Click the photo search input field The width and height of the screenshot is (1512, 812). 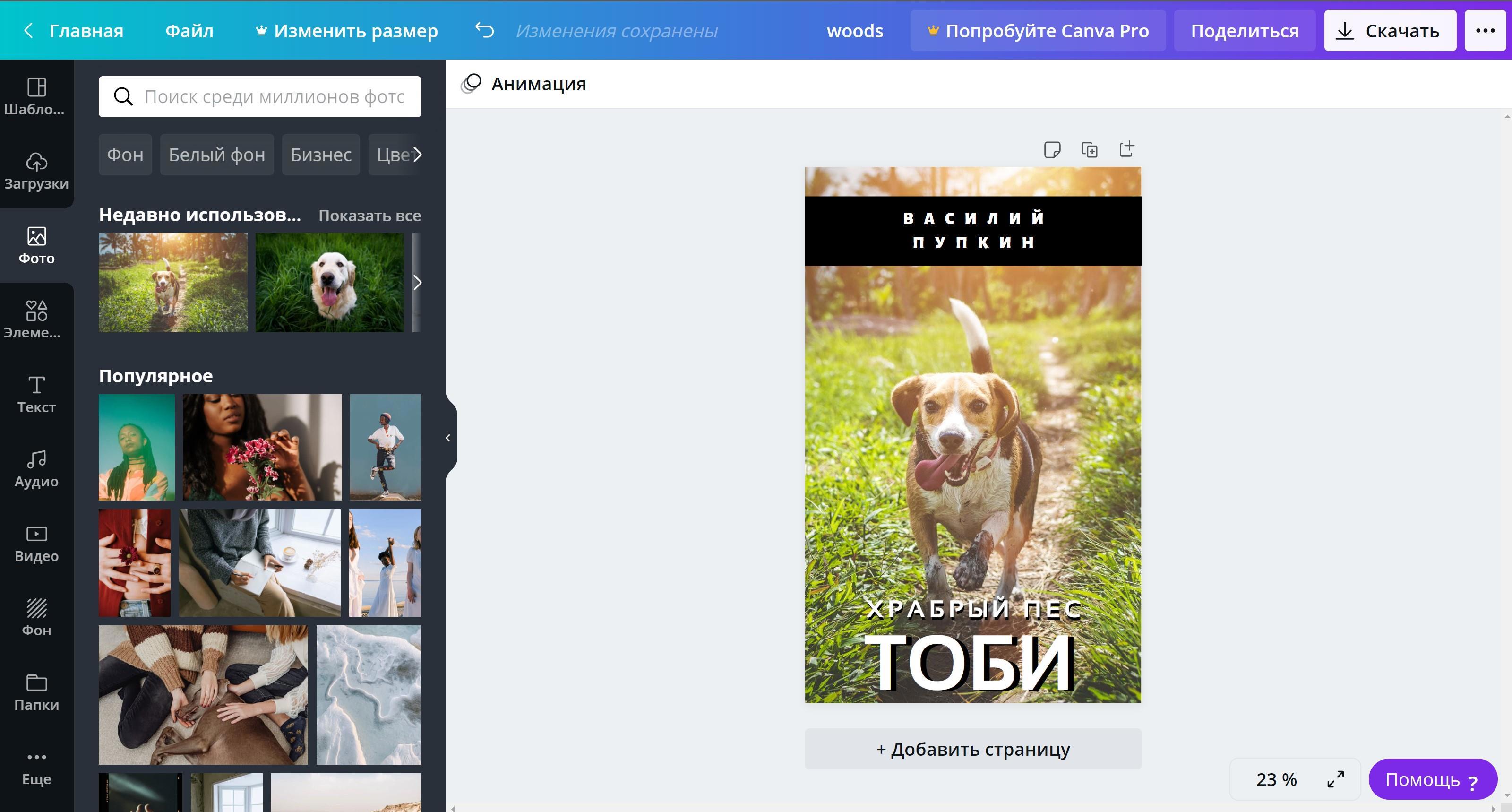[x=273, y=97]
